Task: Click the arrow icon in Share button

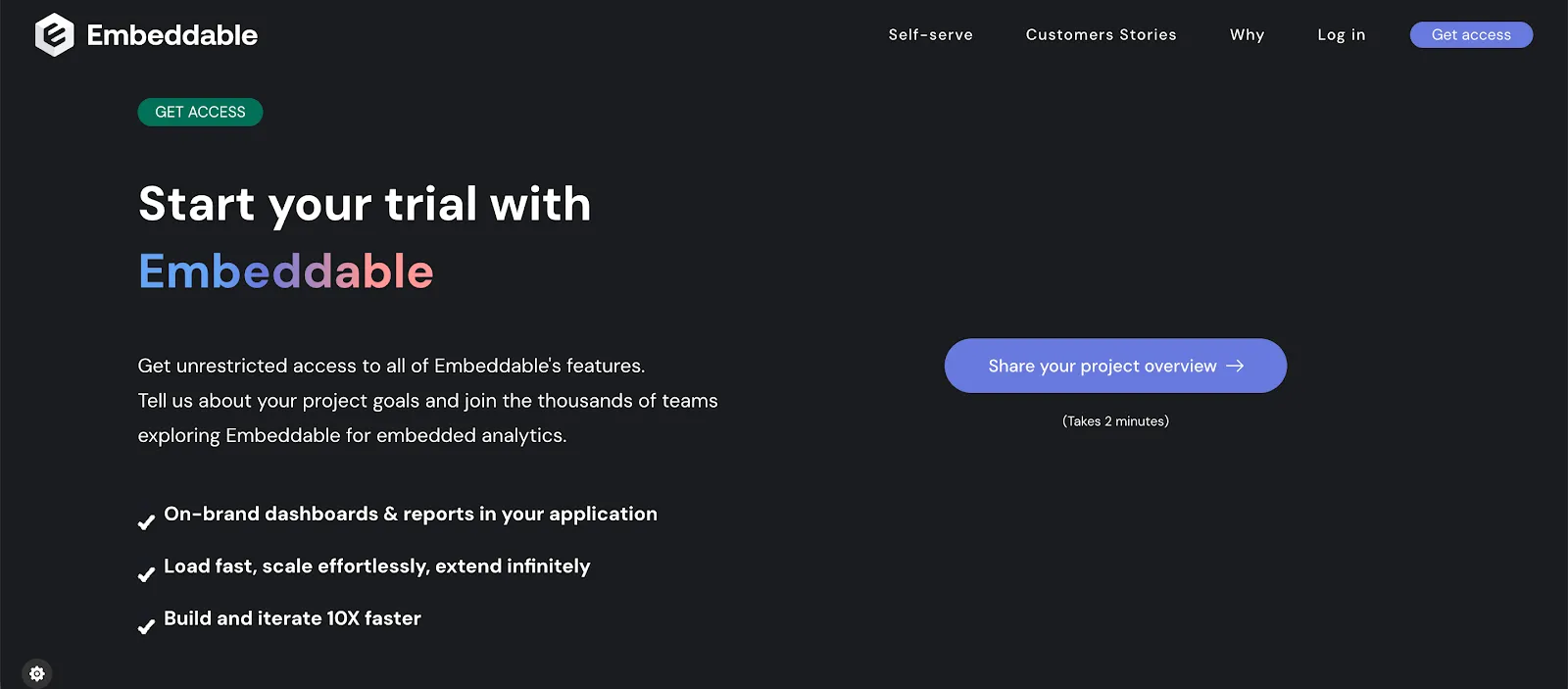Action: point(1235,366)
